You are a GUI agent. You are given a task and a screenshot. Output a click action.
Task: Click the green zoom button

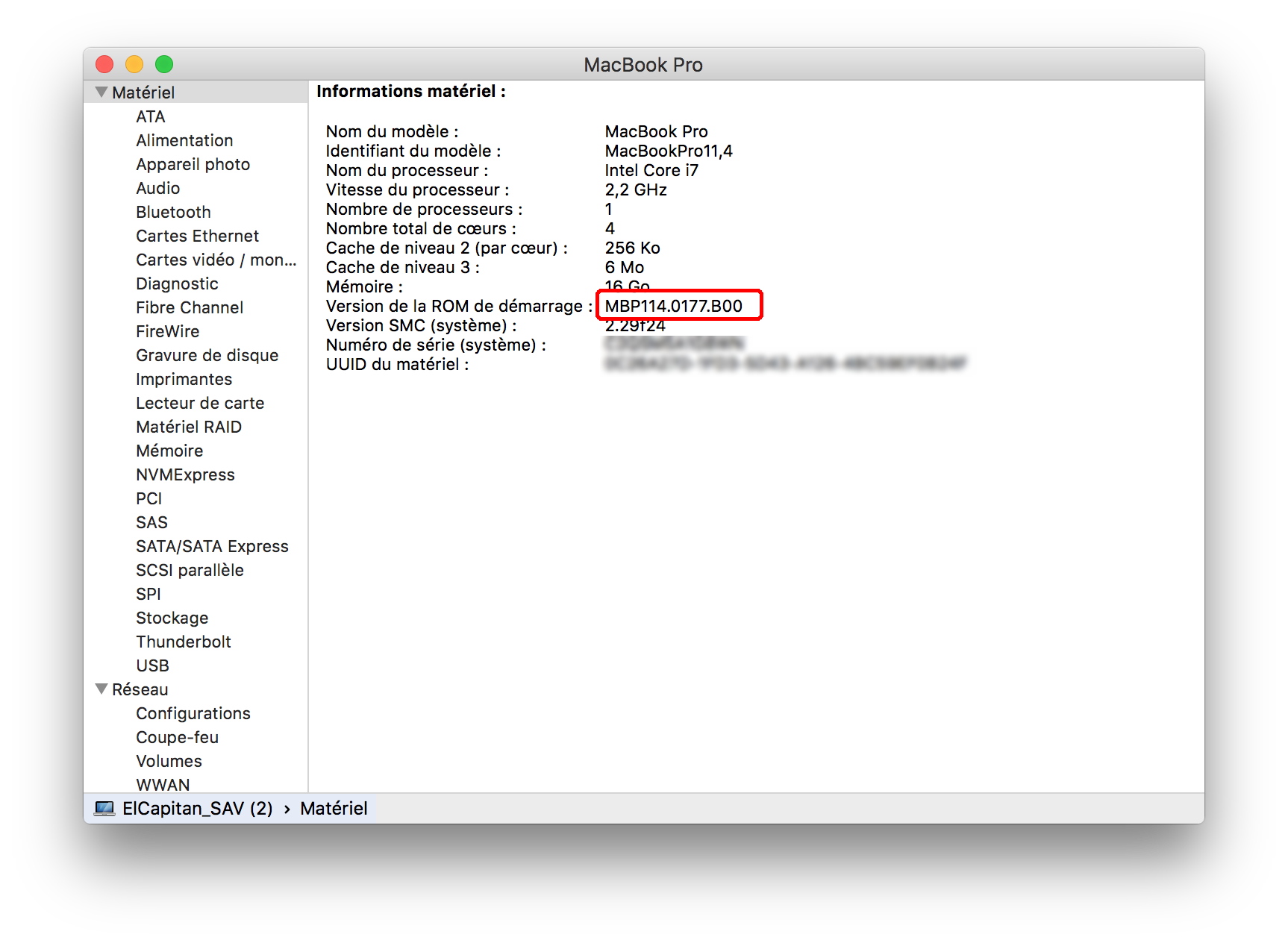[164, 64]
